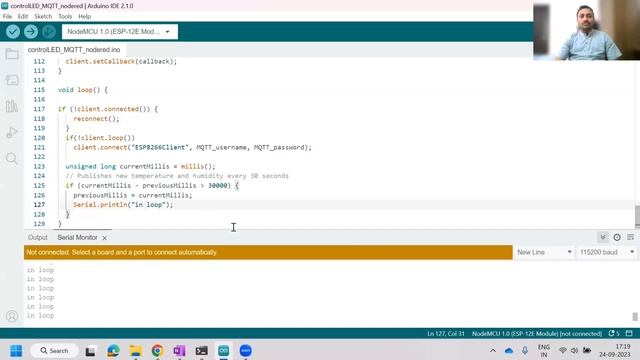Image resolution: width=640 pixels, height=360 pixels.
Task: Open the File menu
Action: coord(7,16)
